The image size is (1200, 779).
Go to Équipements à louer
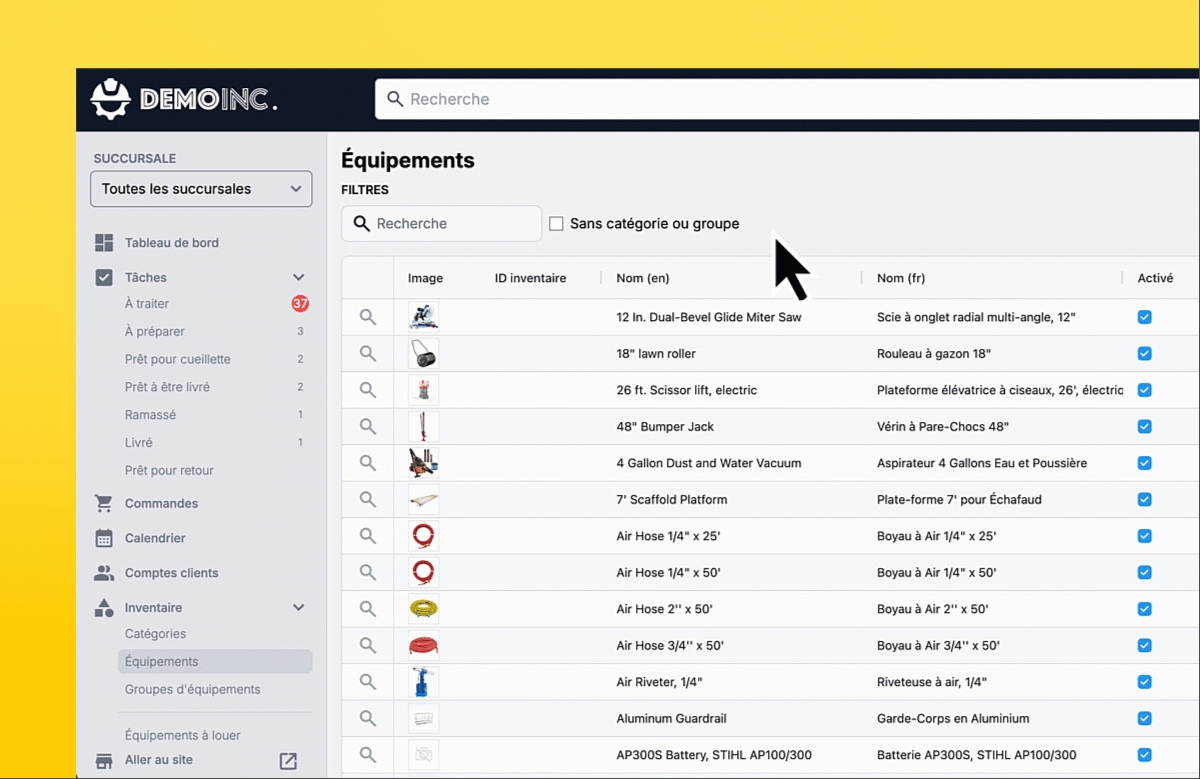point(182,735)
